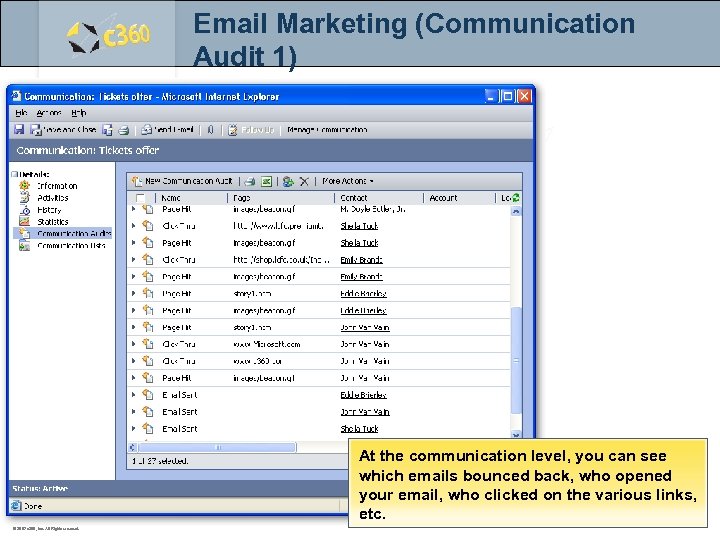720x540 pixels.
Task: Expand the M. Doyle Butler PageHit row
Action: tap(134, 209)
